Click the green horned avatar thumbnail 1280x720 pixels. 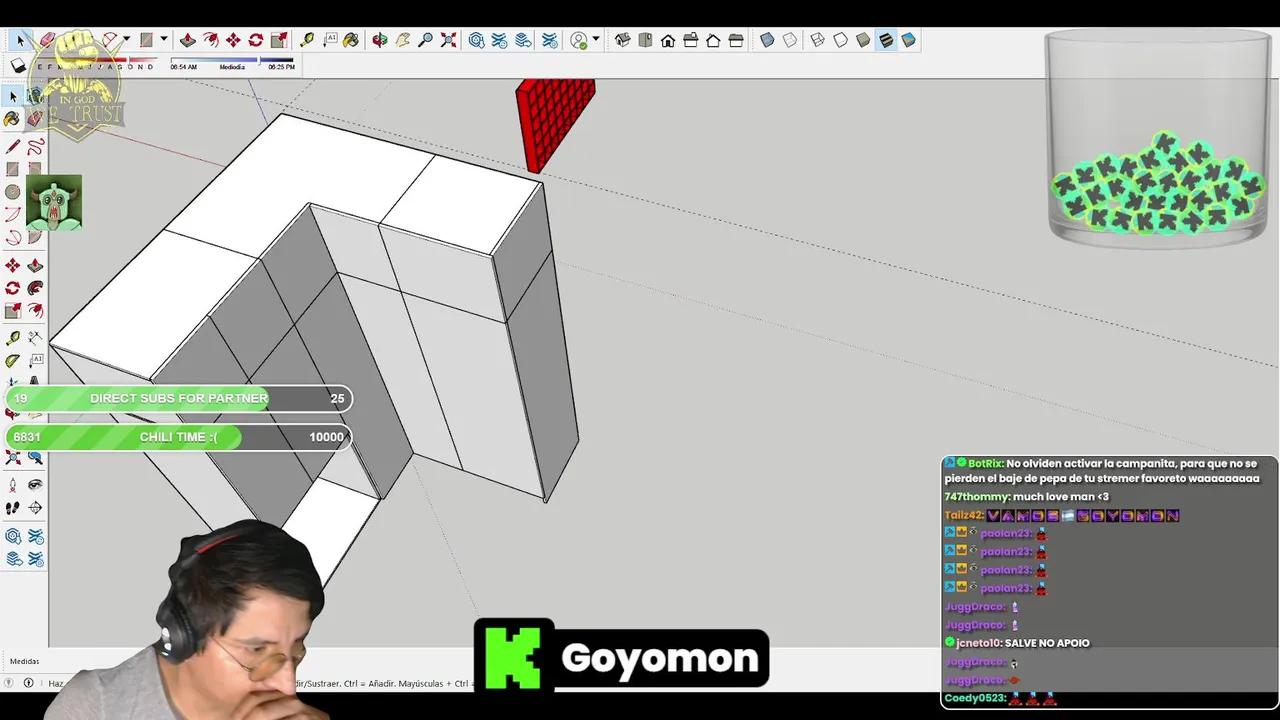point(54,203)
